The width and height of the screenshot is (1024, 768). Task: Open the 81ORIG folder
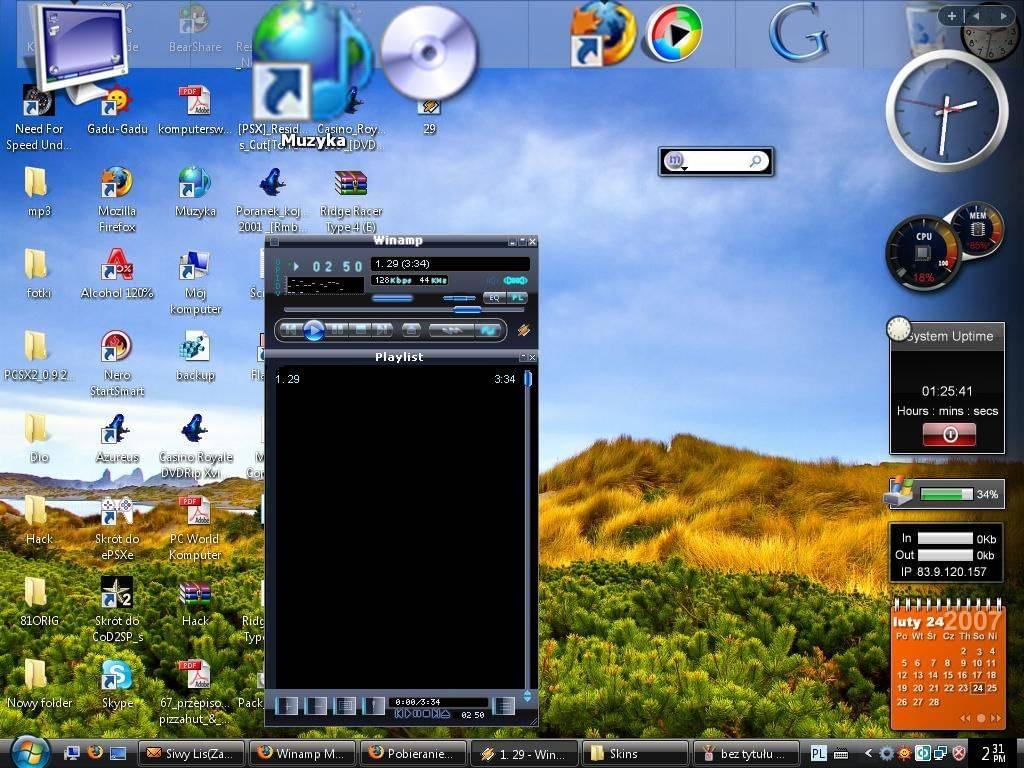(x=38, y=601)
